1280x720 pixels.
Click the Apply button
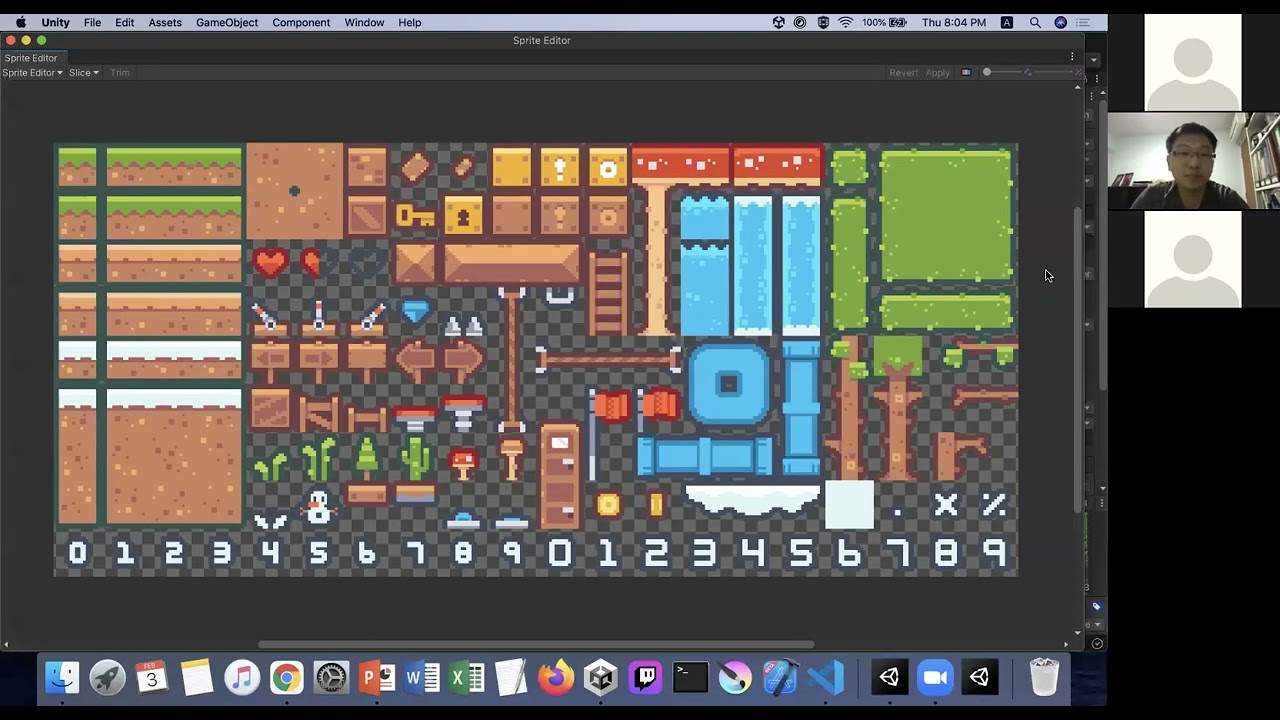coord(937,73)
